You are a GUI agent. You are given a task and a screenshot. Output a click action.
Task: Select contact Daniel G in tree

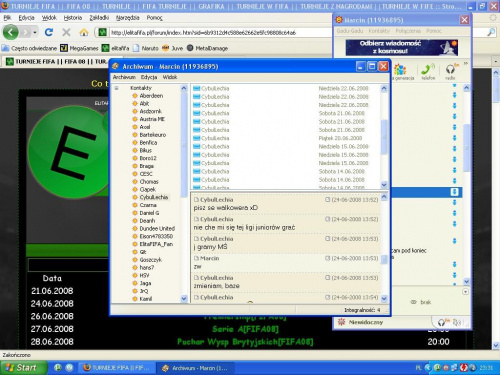(x=149, y=213)
